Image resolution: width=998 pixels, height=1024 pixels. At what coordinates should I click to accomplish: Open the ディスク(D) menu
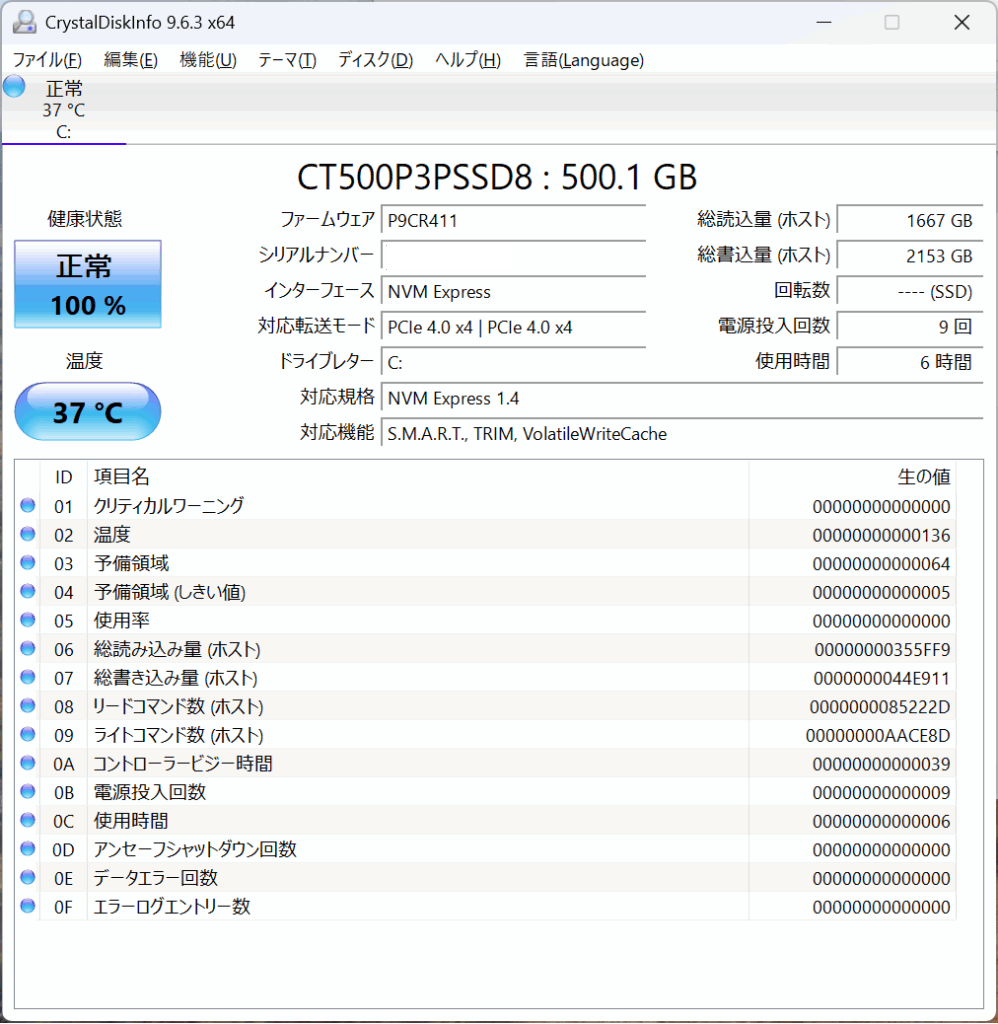pos(376,60)
